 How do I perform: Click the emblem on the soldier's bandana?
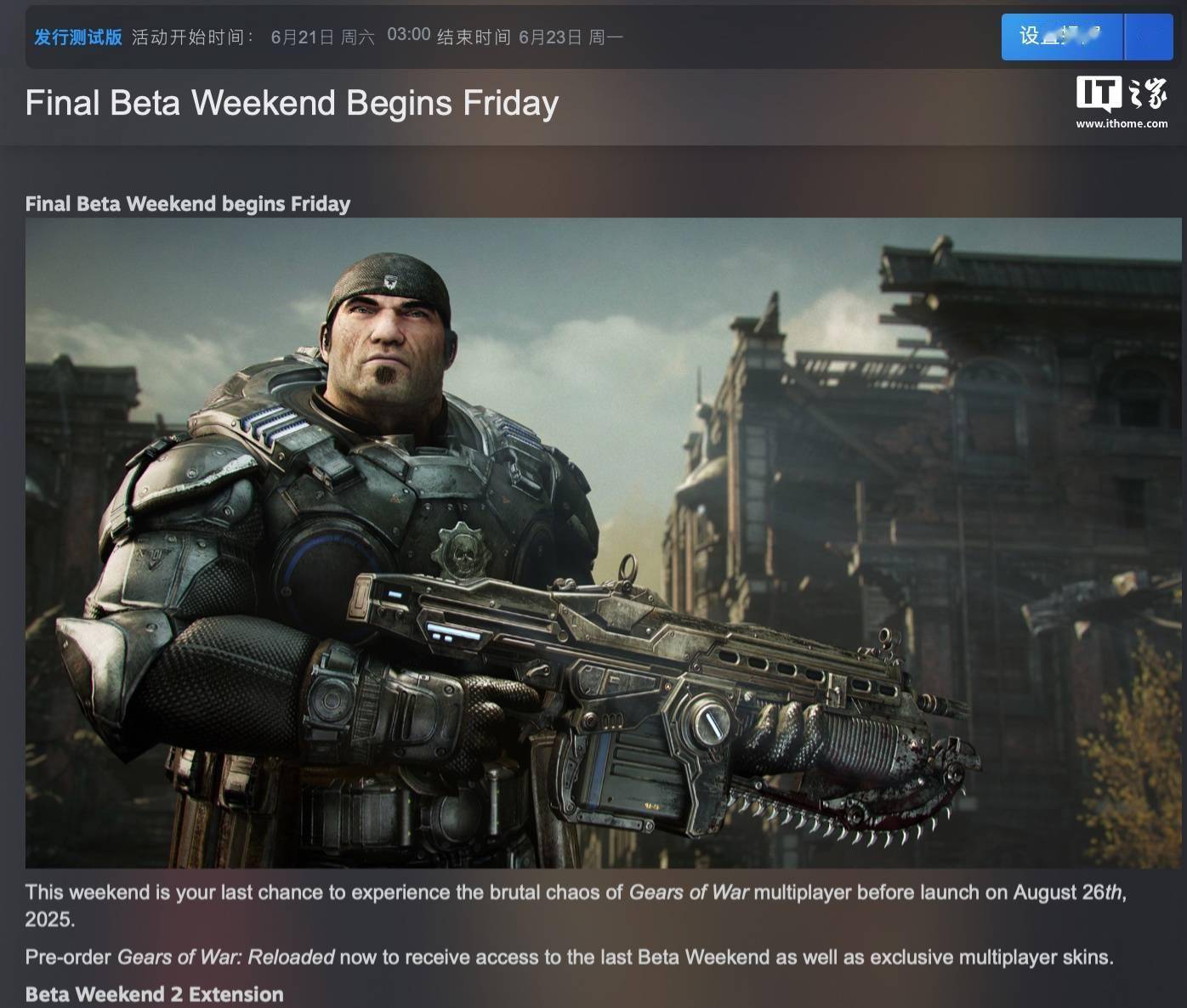point(390,281)
